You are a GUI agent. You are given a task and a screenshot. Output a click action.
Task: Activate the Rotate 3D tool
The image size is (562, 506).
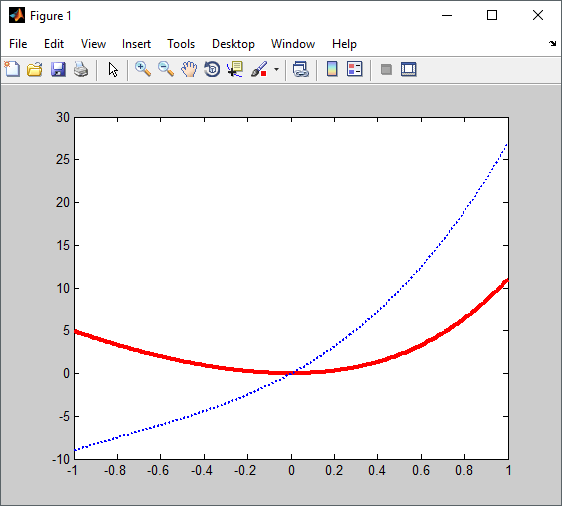(212, 69)
